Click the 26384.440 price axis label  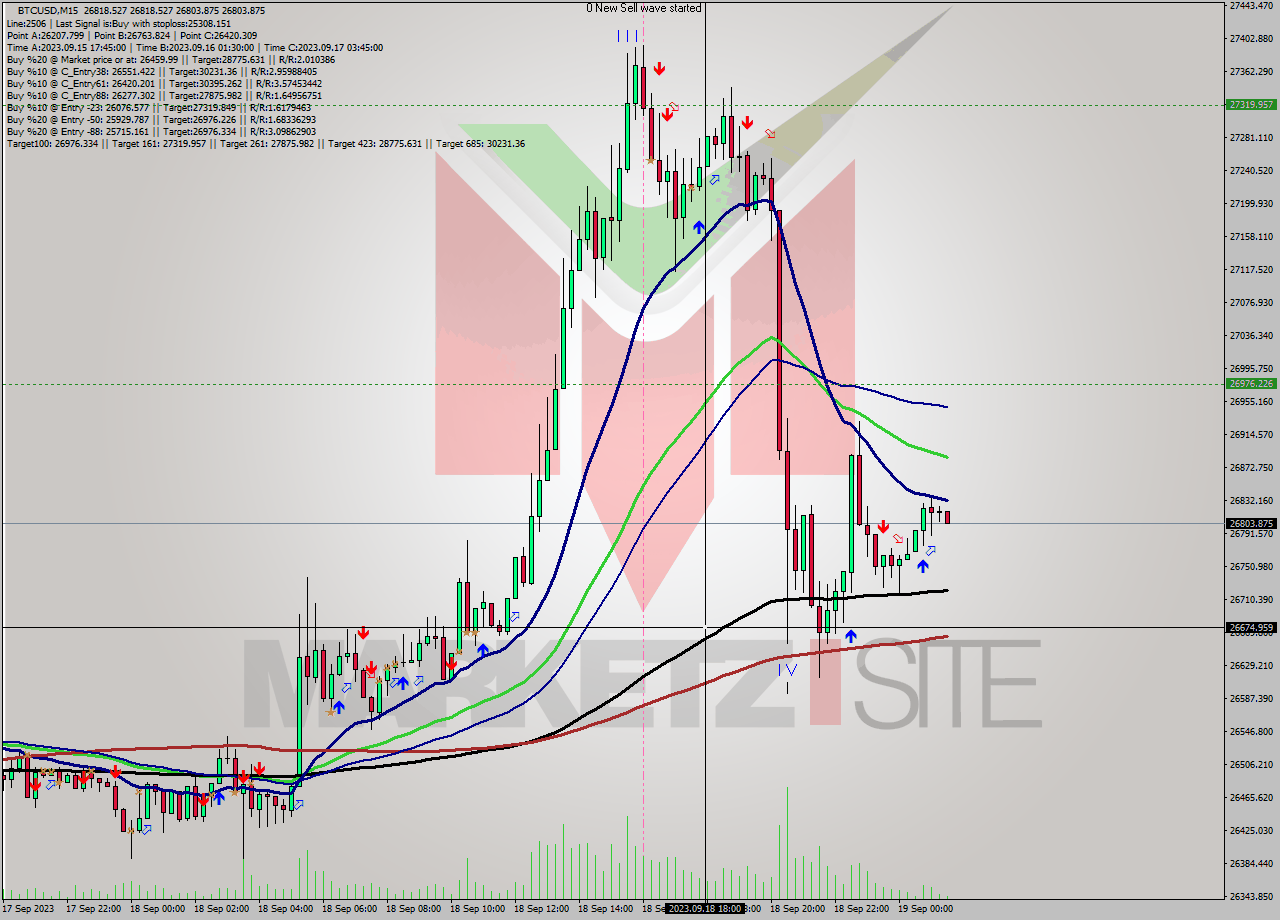(x=1252, y=863)
